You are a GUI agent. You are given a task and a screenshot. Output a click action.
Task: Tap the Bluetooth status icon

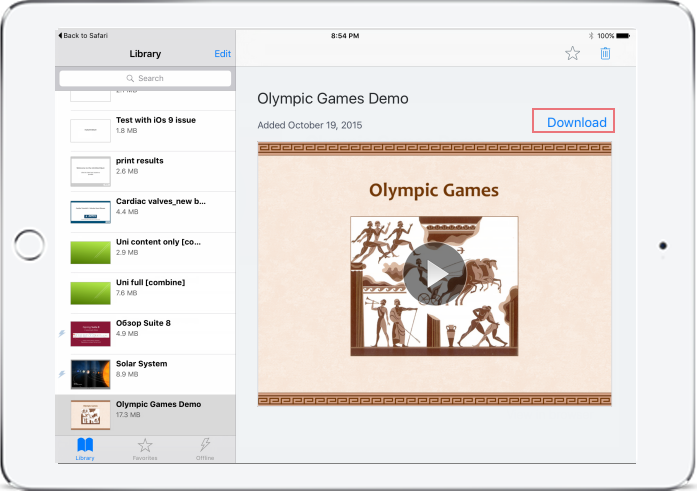pos(591,36)
